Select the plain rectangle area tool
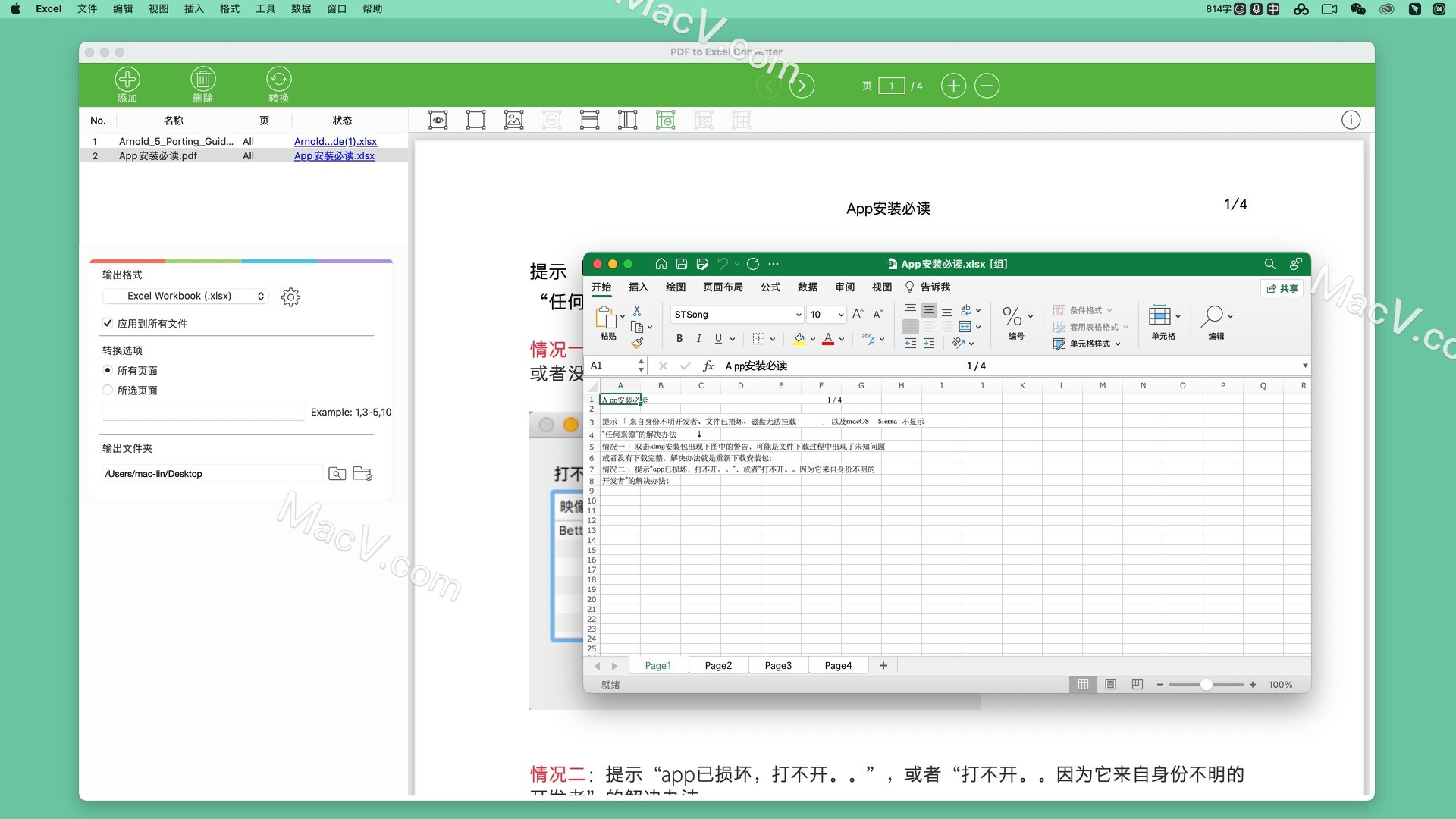 click(475, 120)
